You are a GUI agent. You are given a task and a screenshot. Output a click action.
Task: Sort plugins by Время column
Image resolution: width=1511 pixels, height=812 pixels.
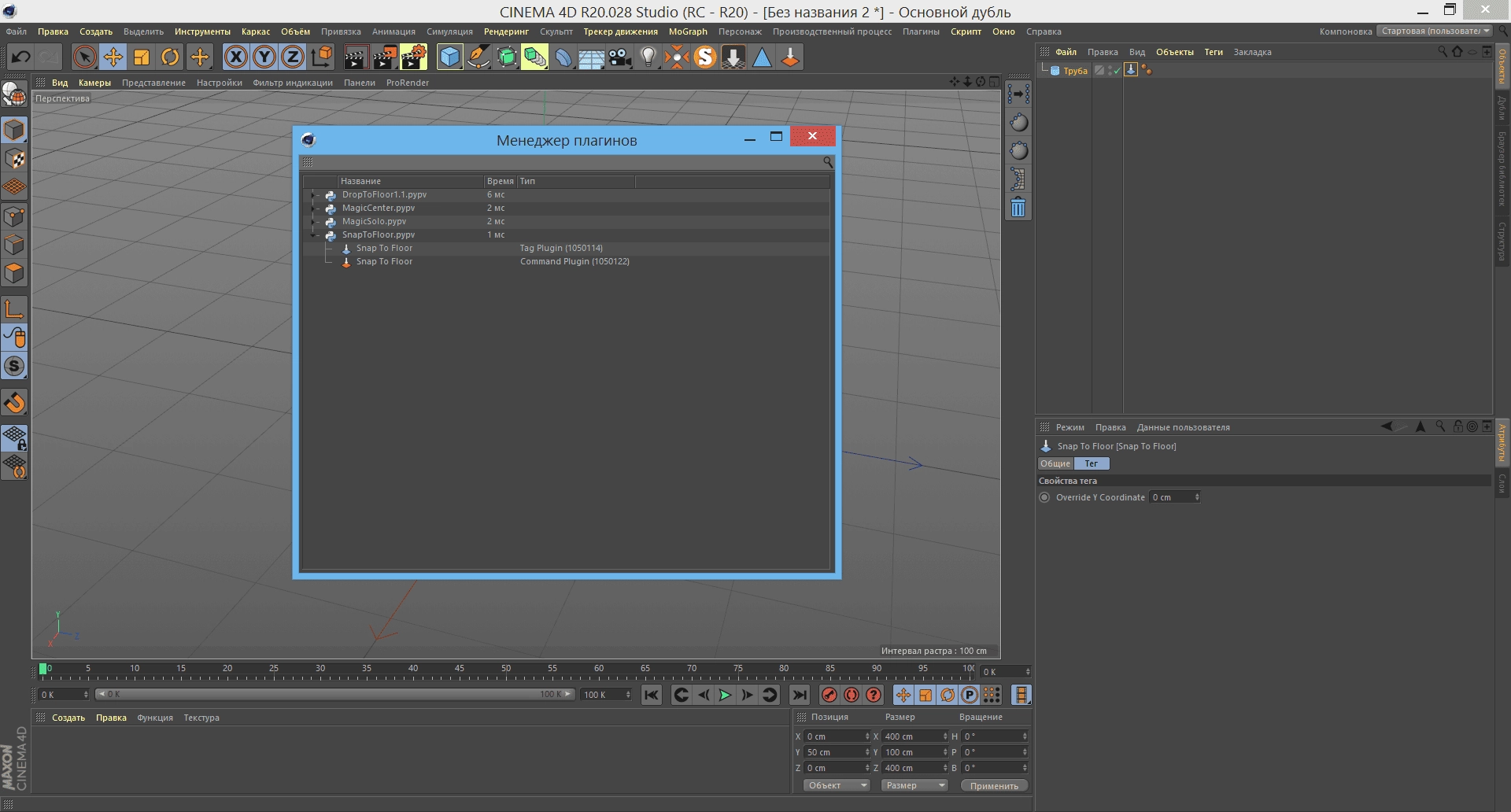(x=500, y=181)
